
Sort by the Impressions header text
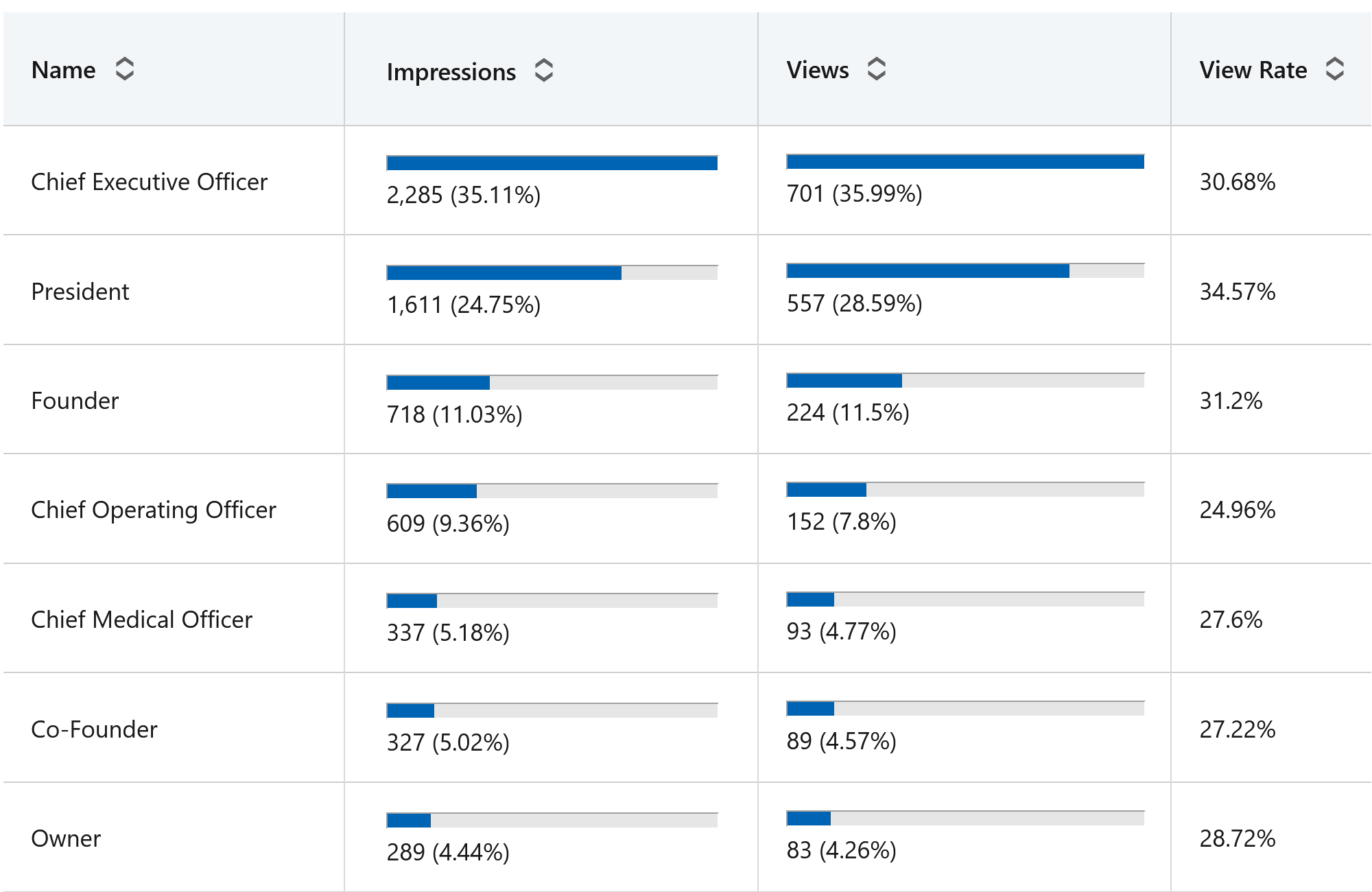click(451, 72)
